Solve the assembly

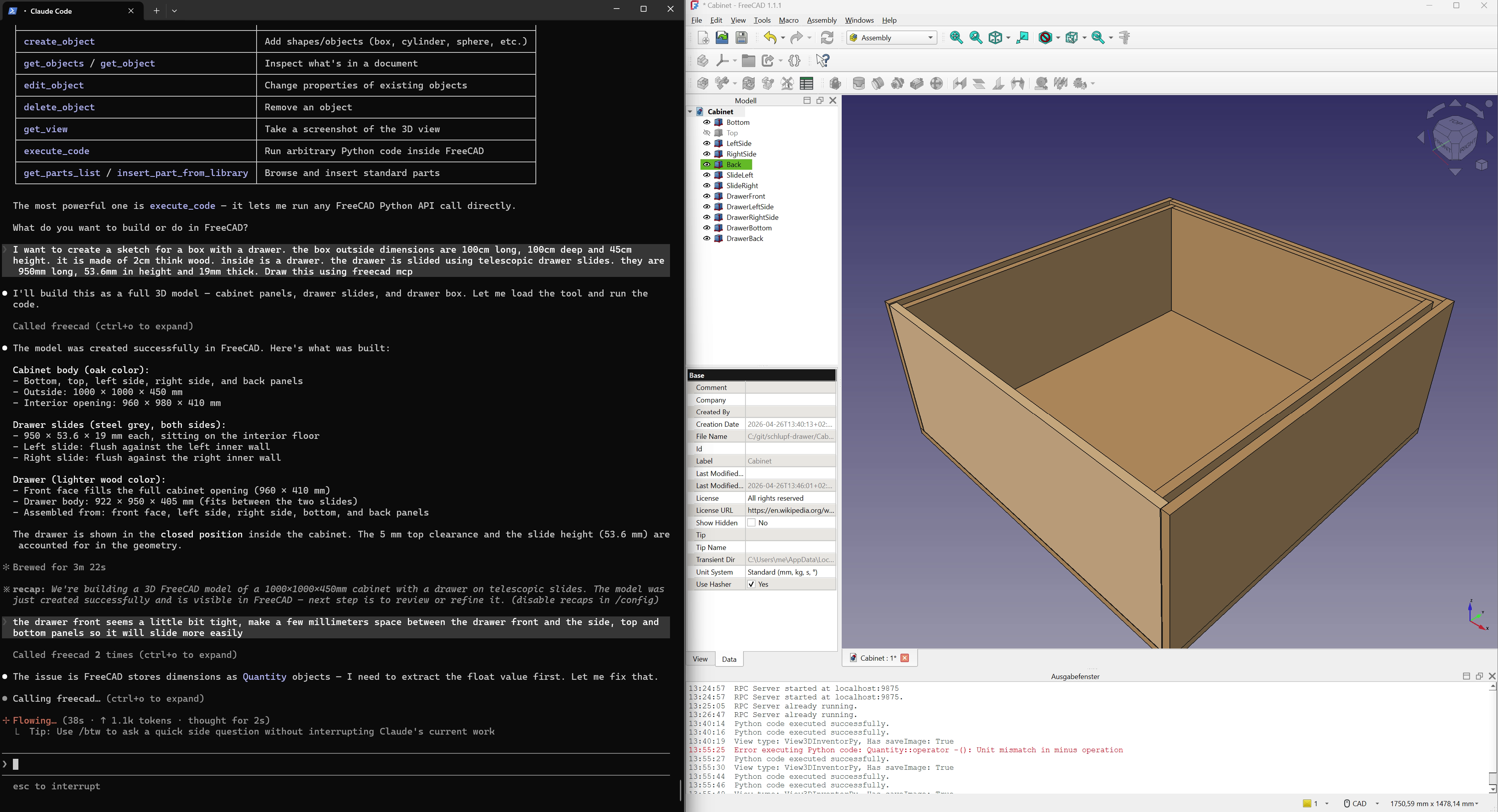pos(749,84)
